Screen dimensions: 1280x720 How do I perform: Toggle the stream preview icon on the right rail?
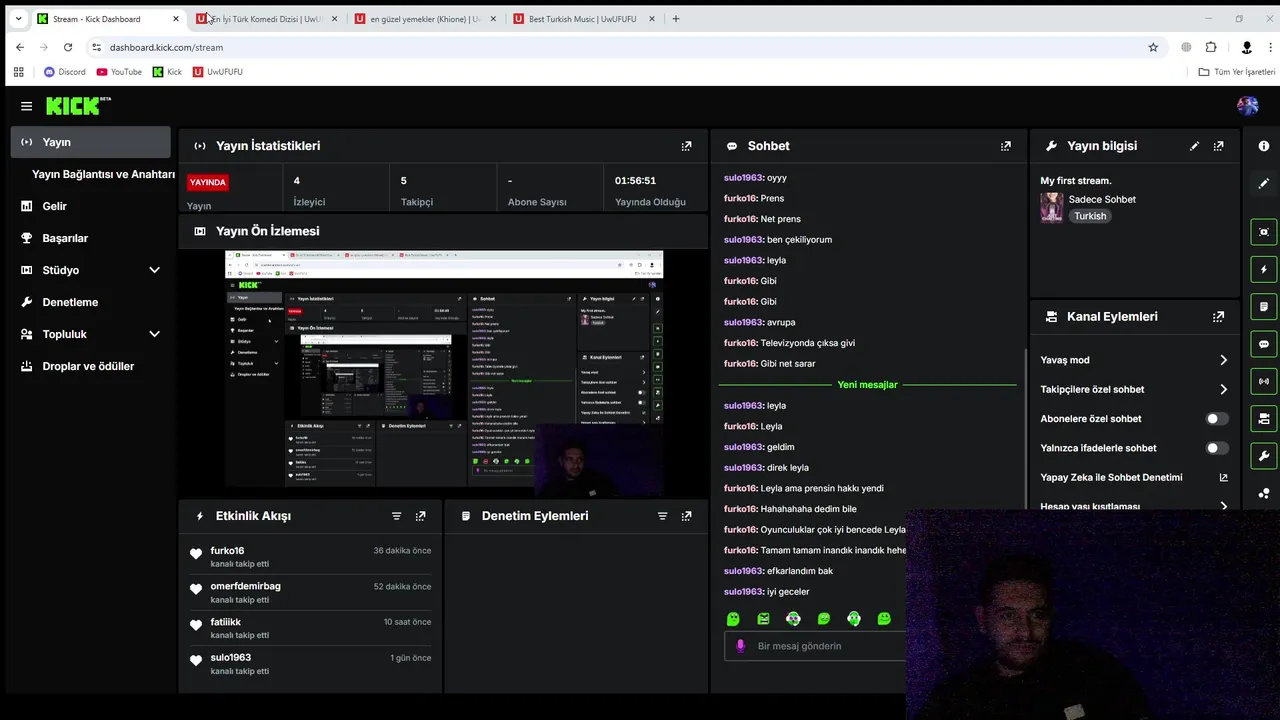coord(1264,232)
